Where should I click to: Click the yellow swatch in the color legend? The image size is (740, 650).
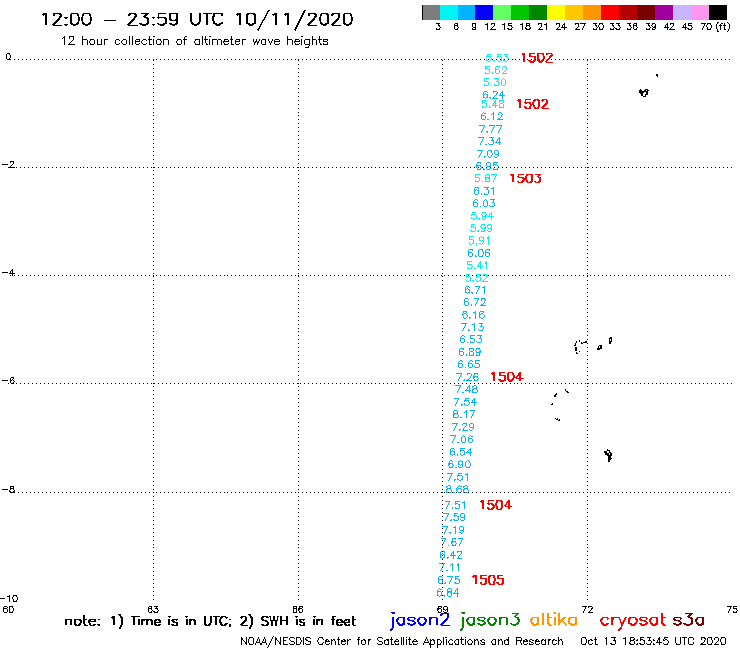coord(556,12)
